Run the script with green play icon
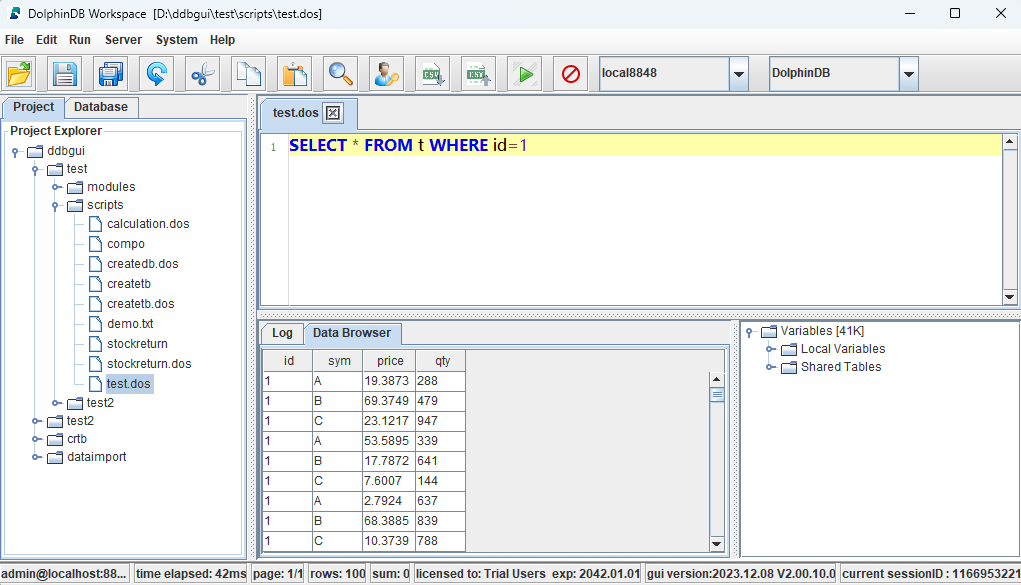The height and width of the screenshot is (585, 1021). [524, 74]
